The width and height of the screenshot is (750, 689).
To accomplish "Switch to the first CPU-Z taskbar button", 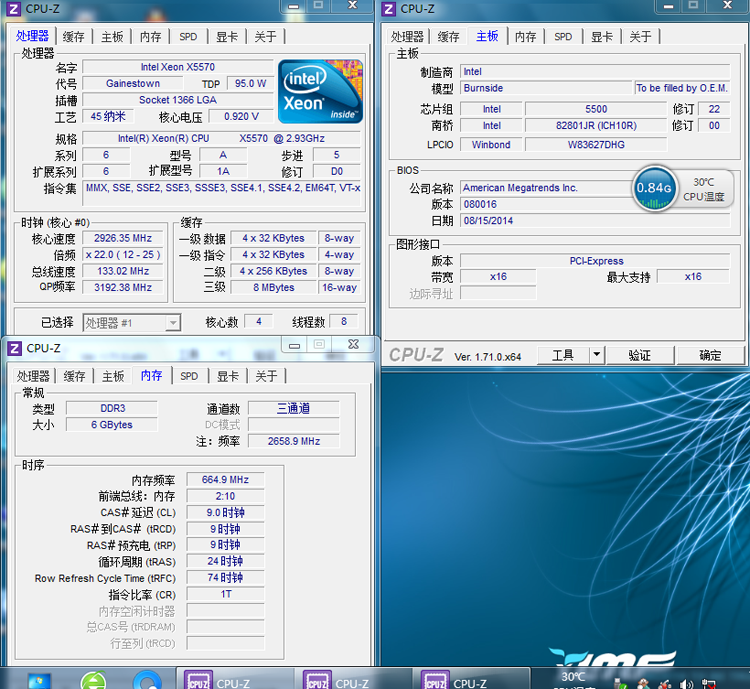I will pyautogui.click(x=234, y=679).
